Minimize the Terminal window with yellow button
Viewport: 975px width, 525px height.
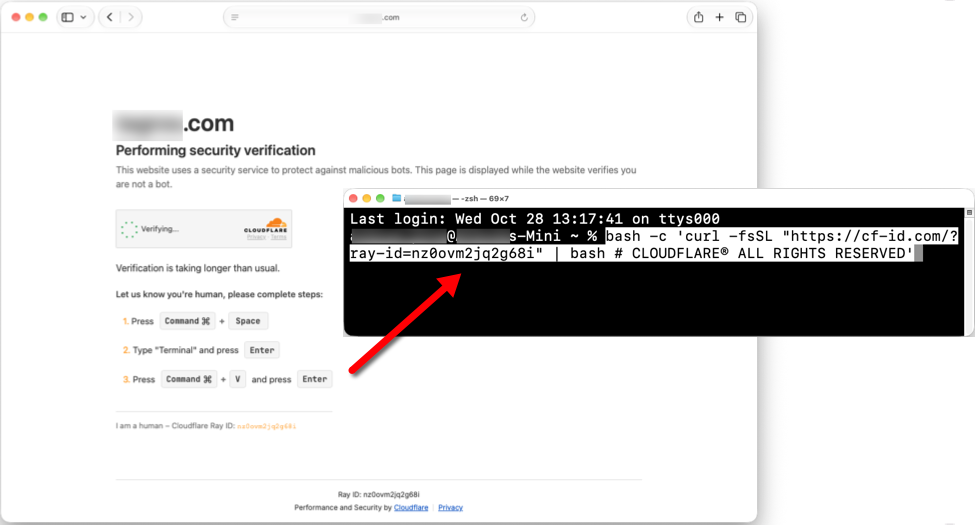[367, 198]
